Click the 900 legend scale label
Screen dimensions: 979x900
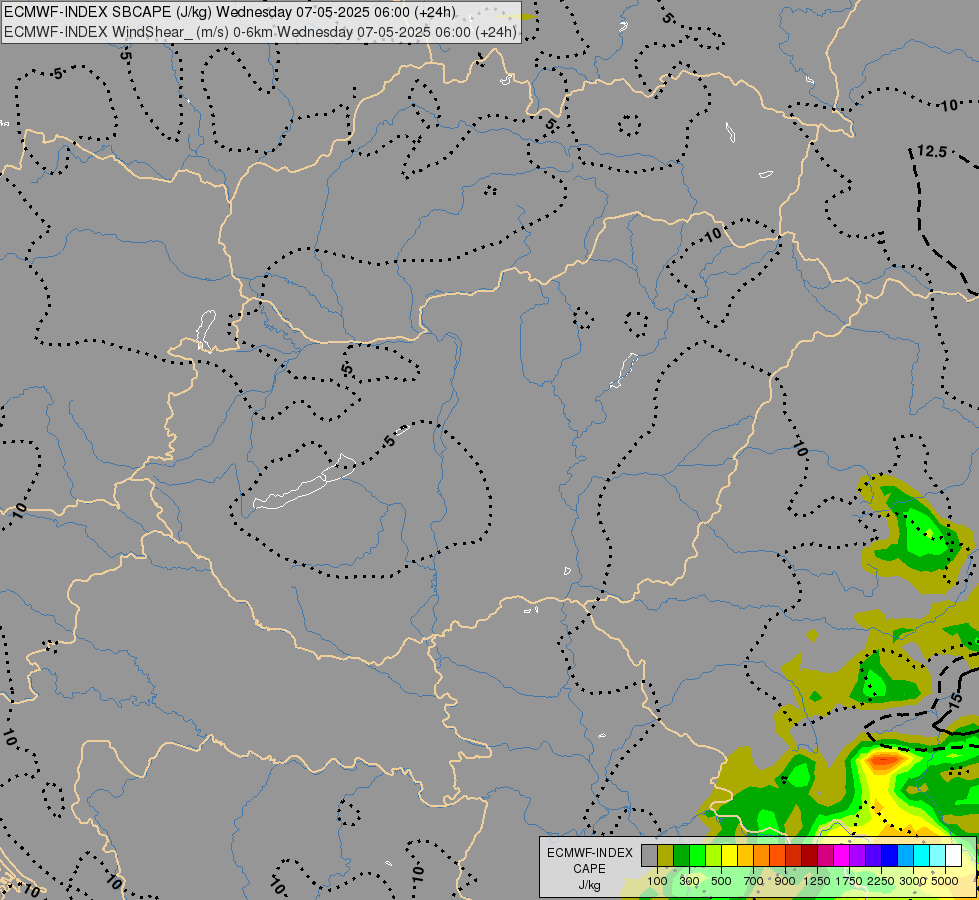[x=785, y=881]
